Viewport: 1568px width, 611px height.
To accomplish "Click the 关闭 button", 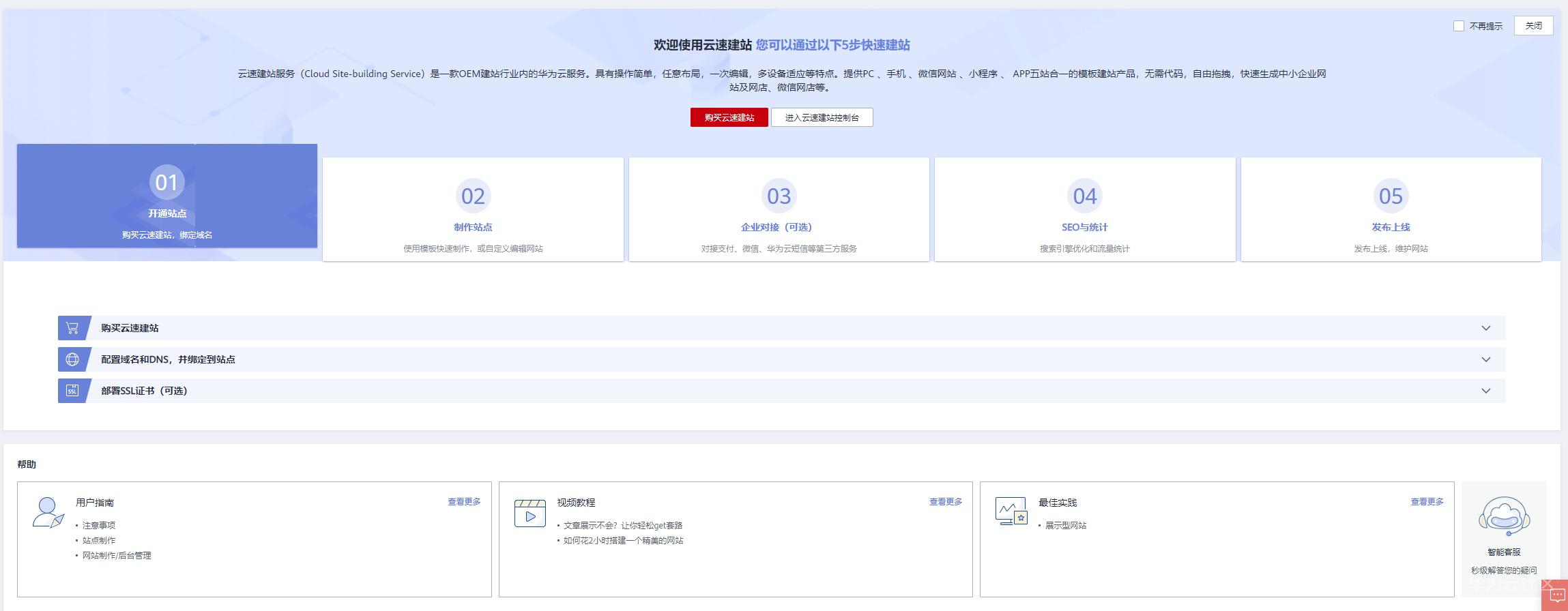I will click(1534, 26).
